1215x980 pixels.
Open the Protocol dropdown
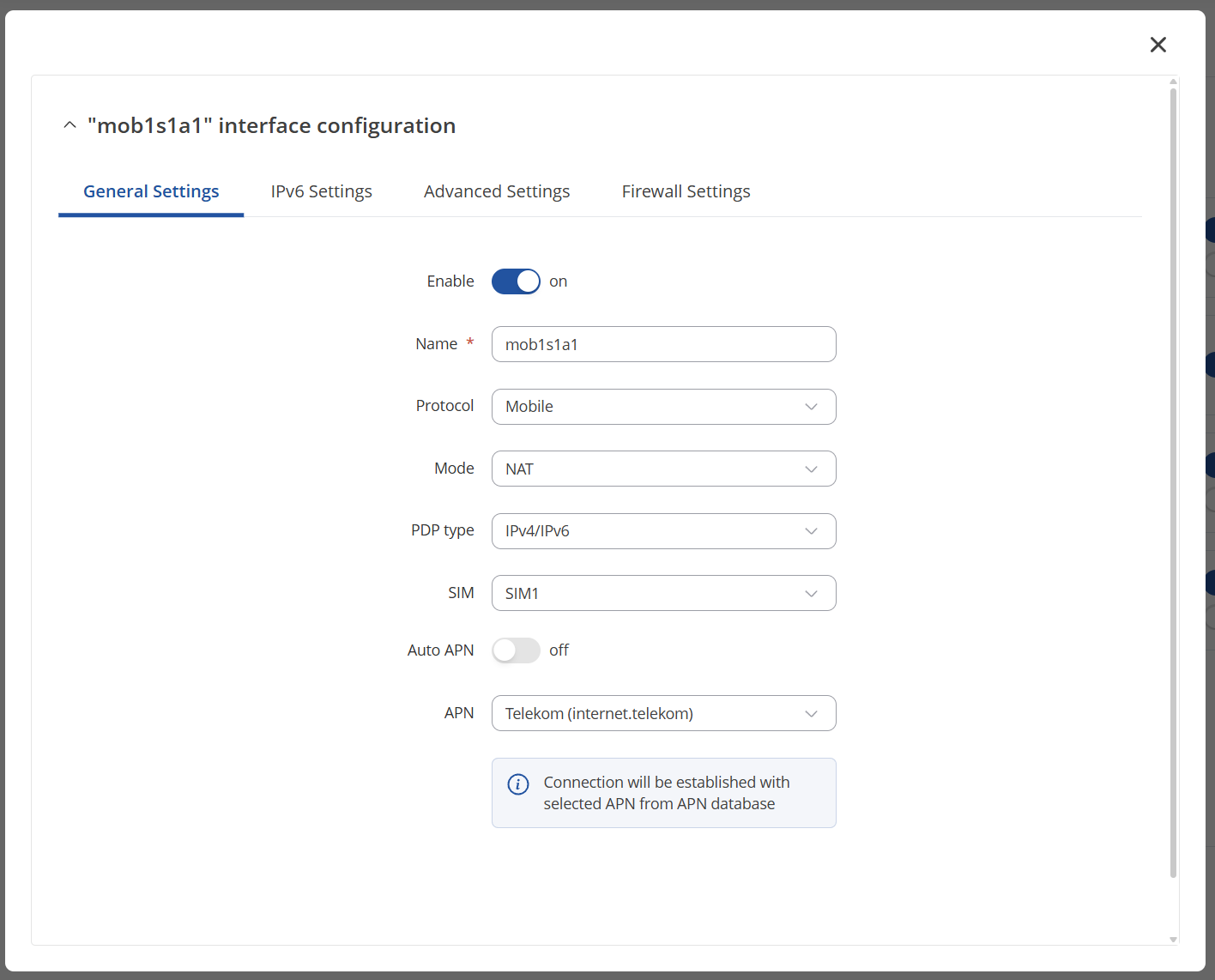point(664,407)
